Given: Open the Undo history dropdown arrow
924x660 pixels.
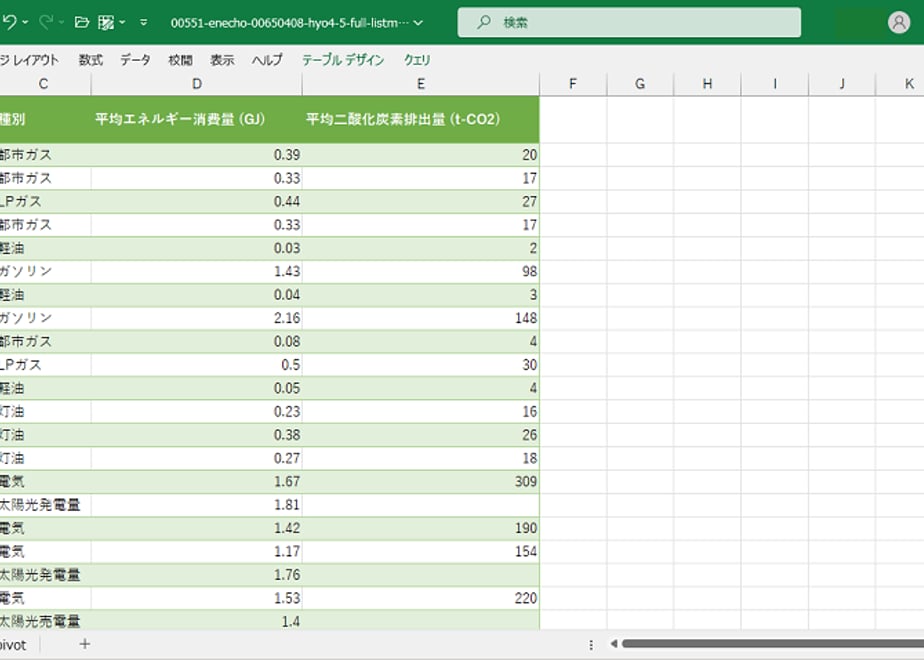Looking at the screenshot, I should coord(25,22).
